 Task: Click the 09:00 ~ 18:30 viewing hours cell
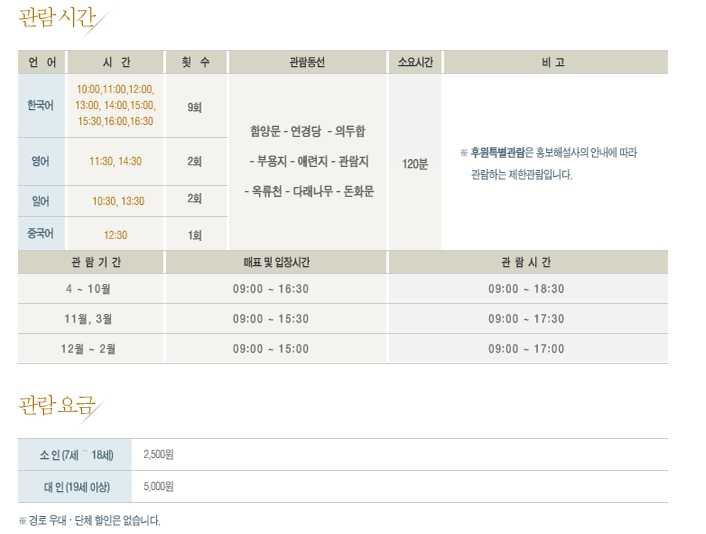pos(526,289)
